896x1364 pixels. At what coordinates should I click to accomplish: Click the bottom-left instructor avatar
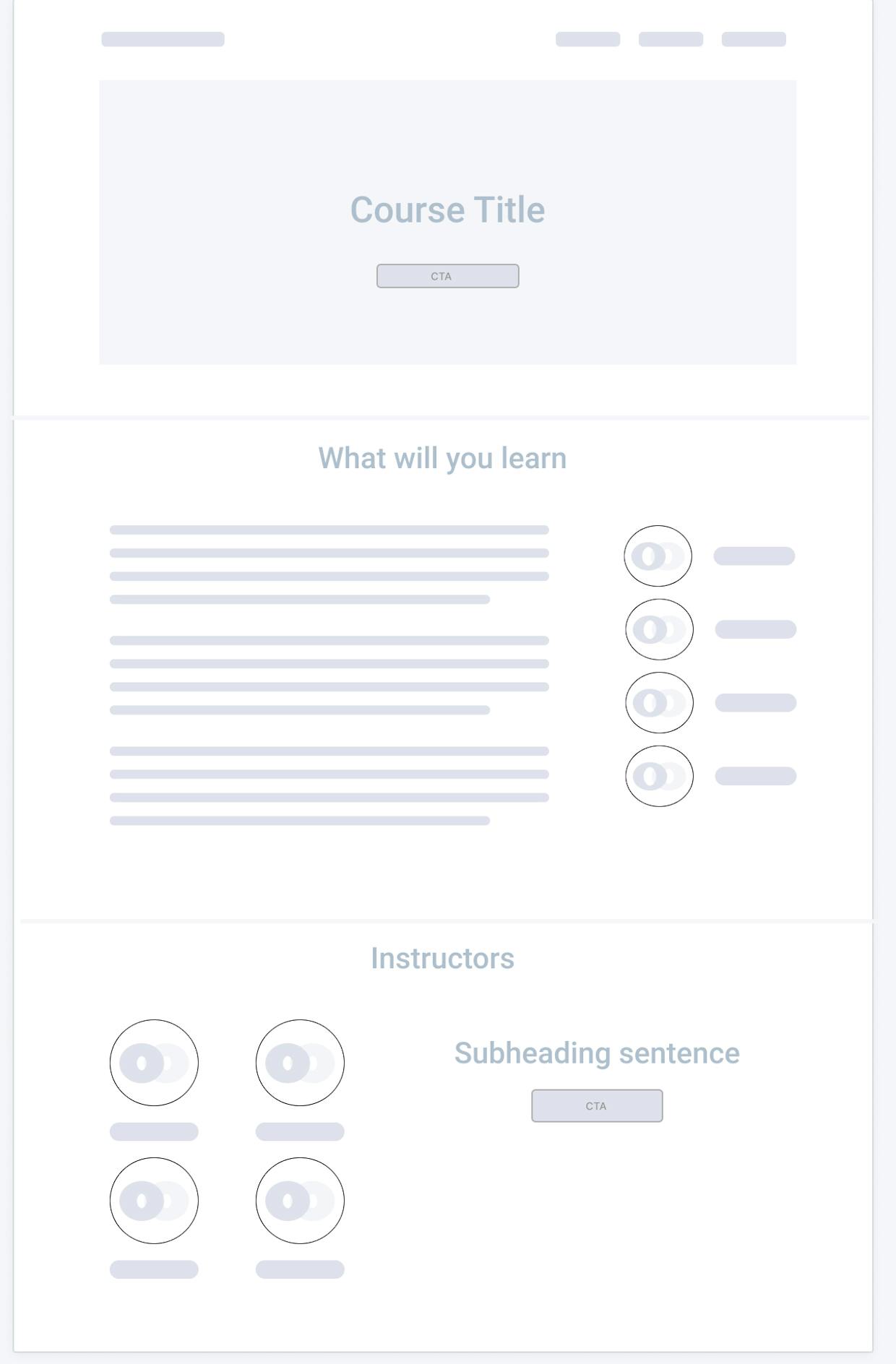point(154,1201)
